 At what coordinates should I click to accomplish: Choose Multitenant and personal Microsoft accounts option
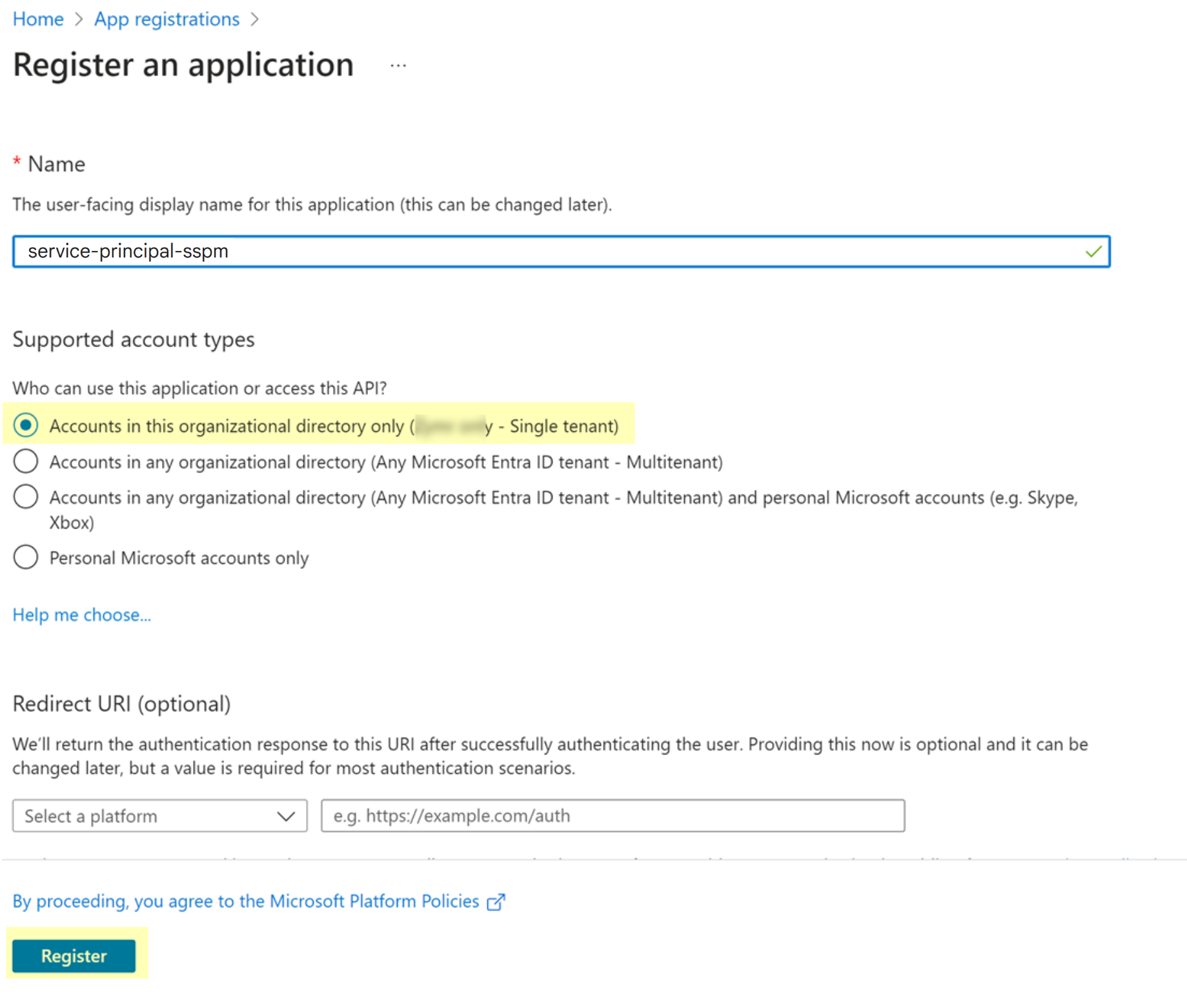[26, 497]
